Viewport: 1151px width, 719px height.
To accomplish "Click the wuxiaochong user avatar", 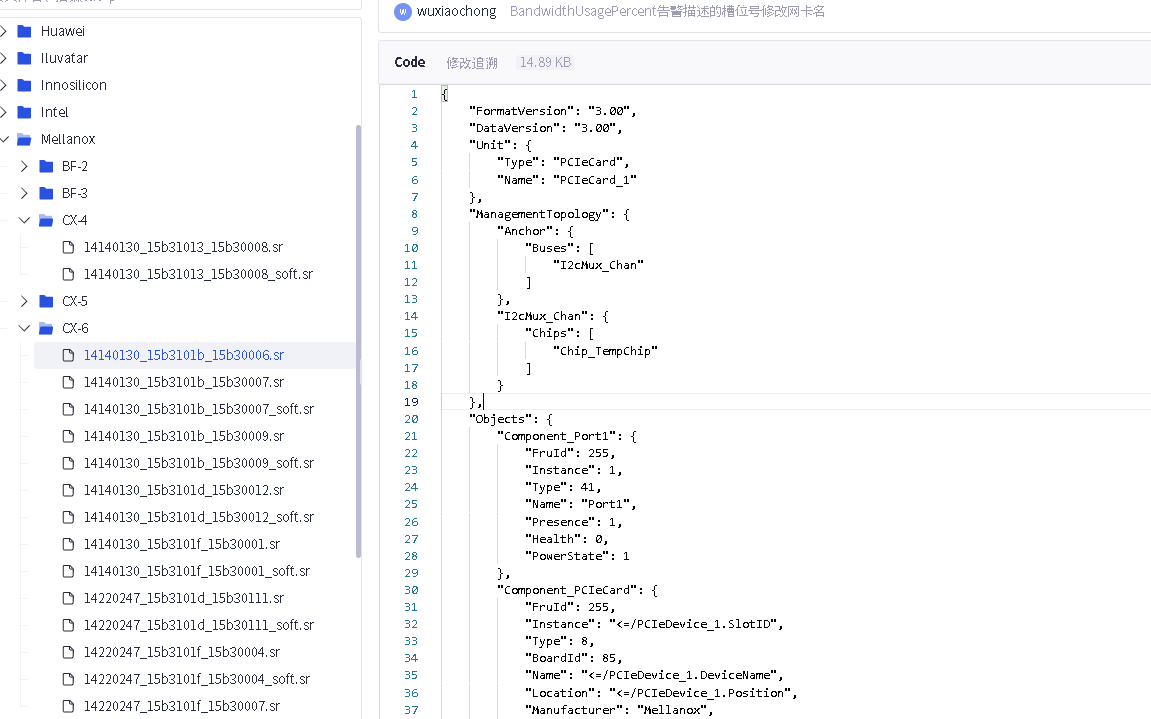I will pos(403,12).
